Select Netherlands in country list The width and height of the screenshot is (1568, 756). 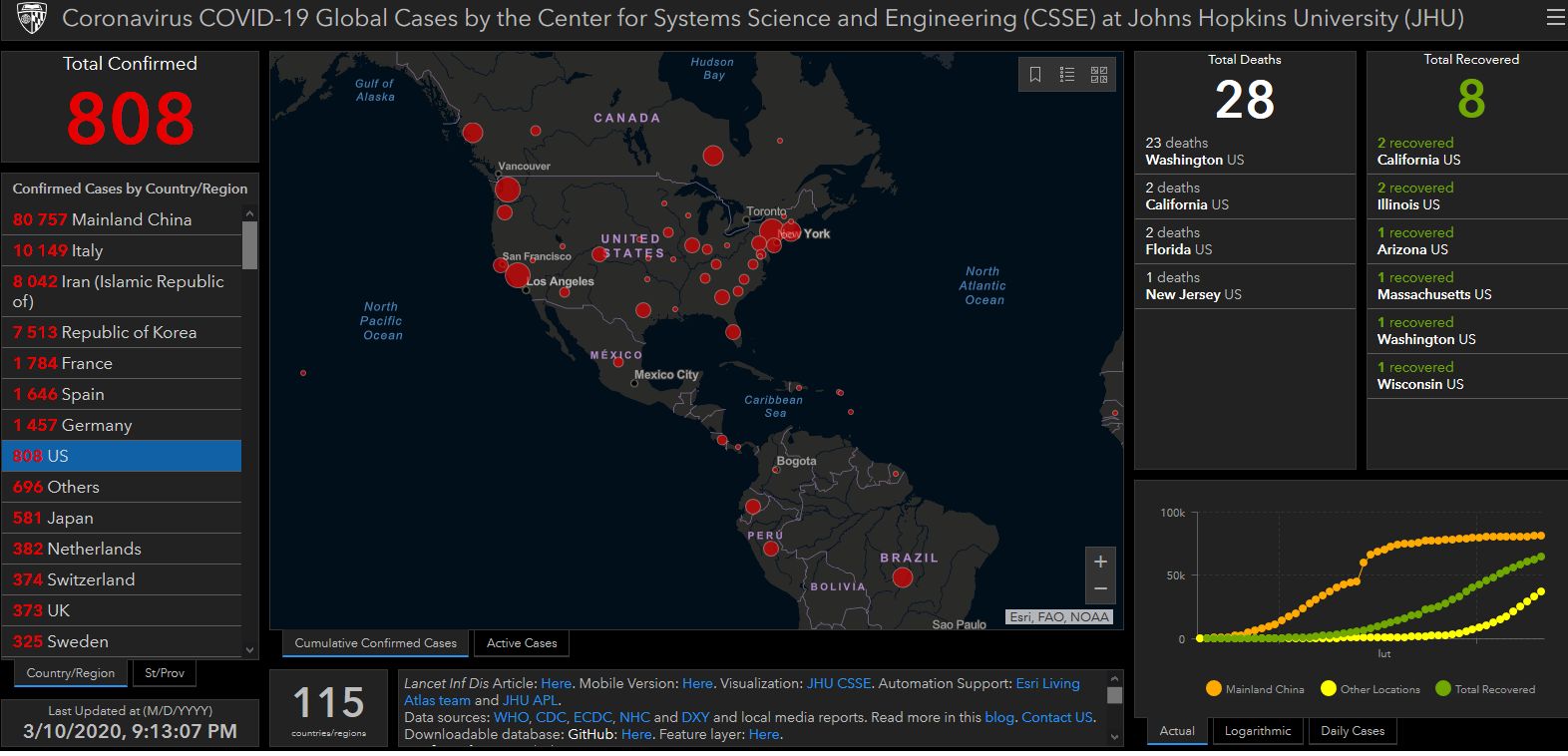pos(122,549)
